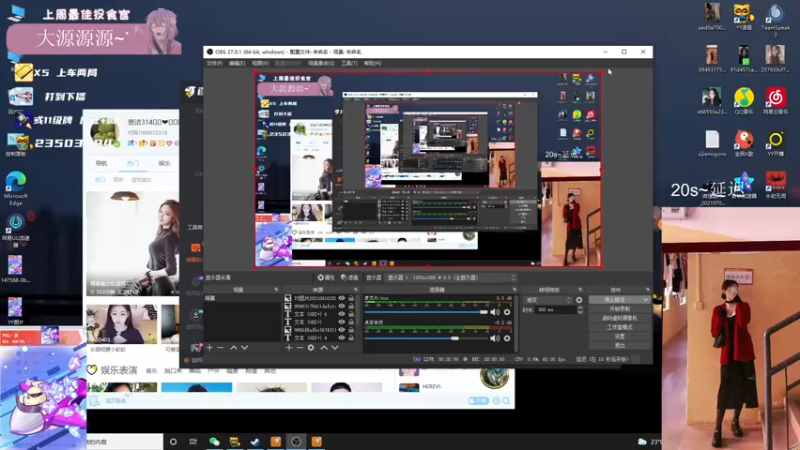
Task: Adjust the microphone volume slider
Action: click(426, 312)
